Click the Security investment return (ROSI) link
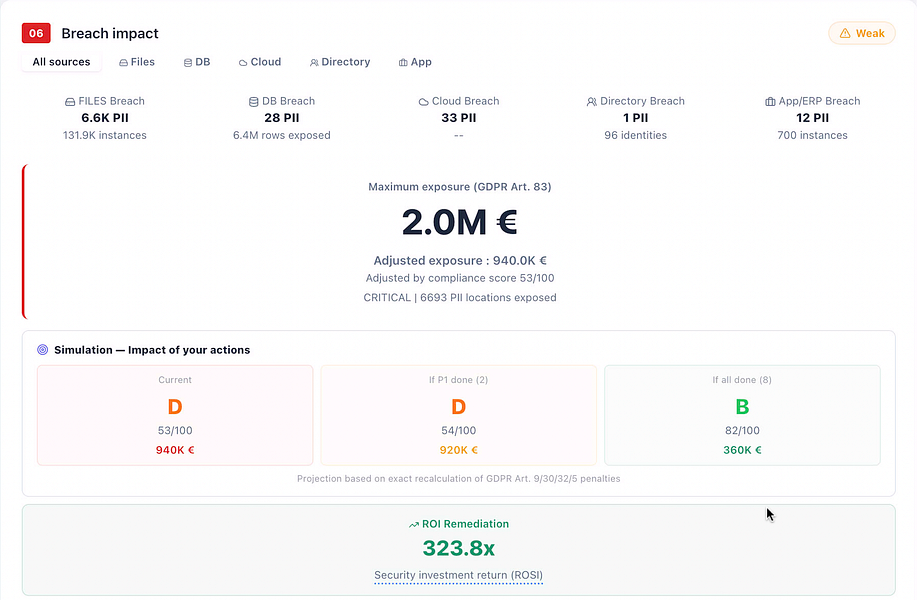 [458, 575]
